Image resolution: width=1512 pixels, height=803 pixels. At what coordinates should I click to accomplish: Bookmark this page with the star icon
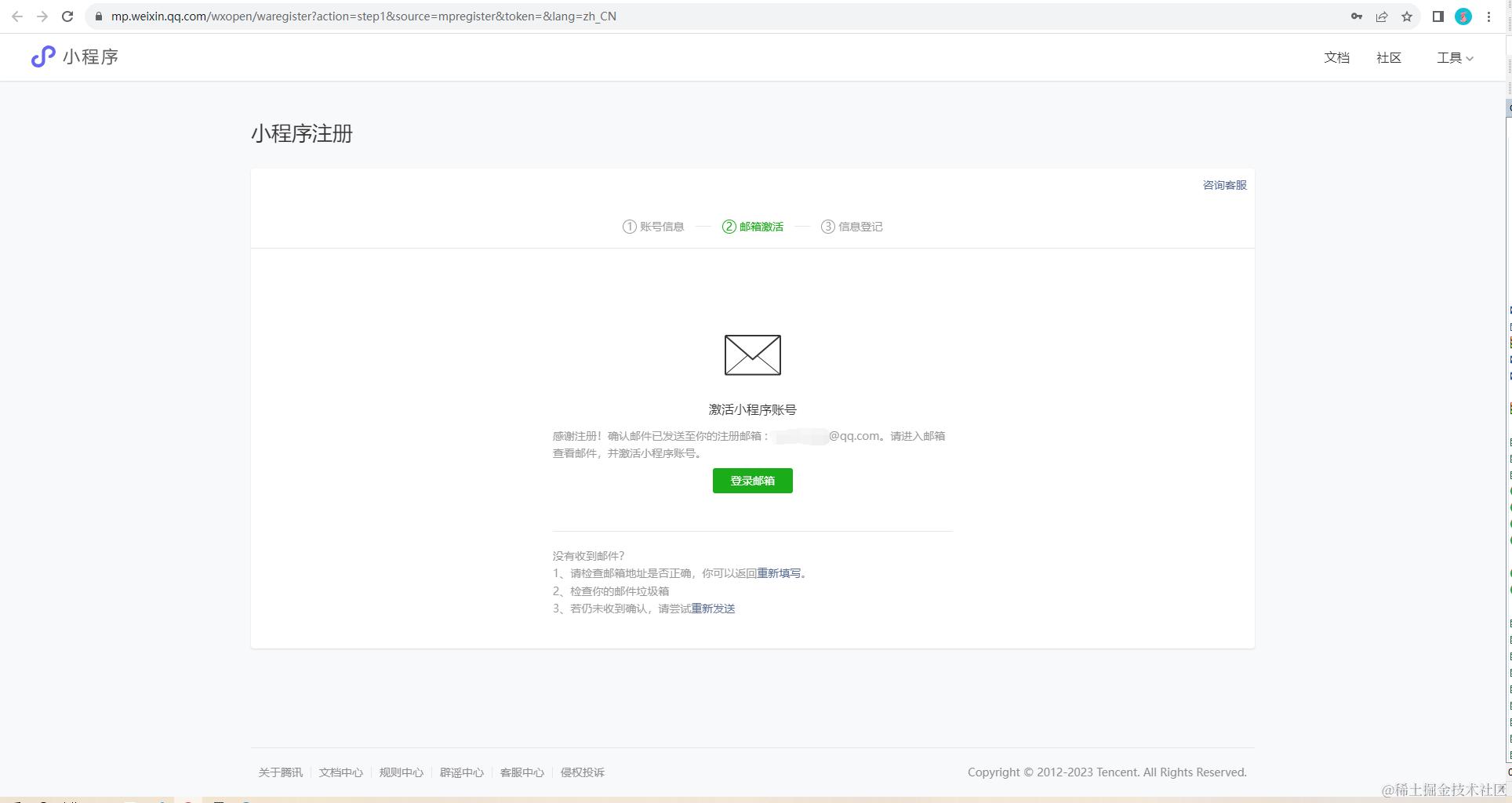1407,16
